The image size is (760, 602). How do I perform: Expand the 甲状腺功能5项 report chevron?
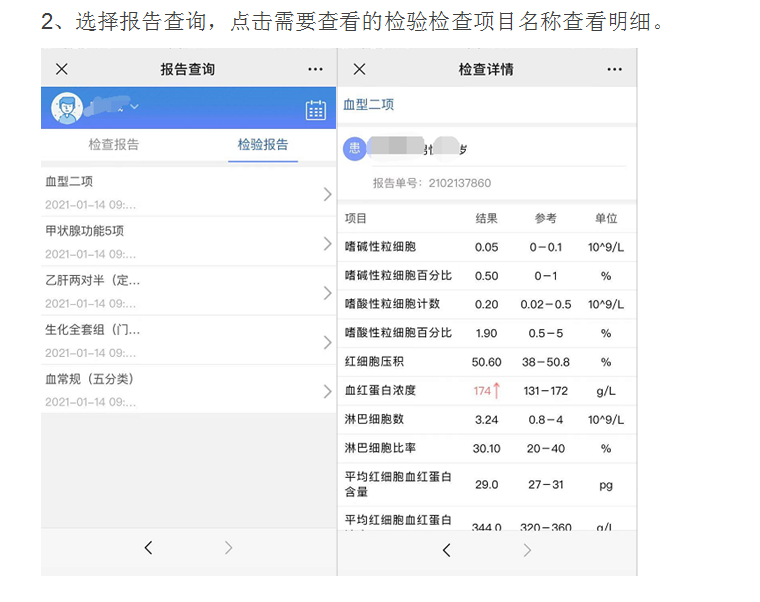pyautogui.click(x=327, y=243)
